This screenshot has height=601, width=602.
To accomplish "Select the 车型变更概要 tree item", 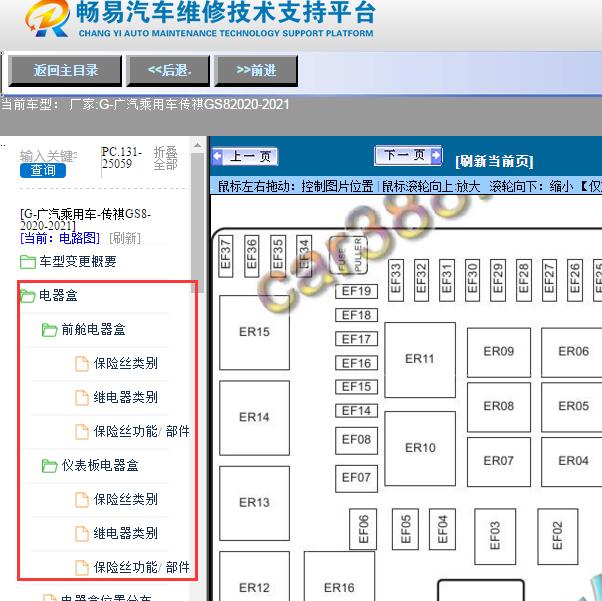I will (x=78, y=262).
